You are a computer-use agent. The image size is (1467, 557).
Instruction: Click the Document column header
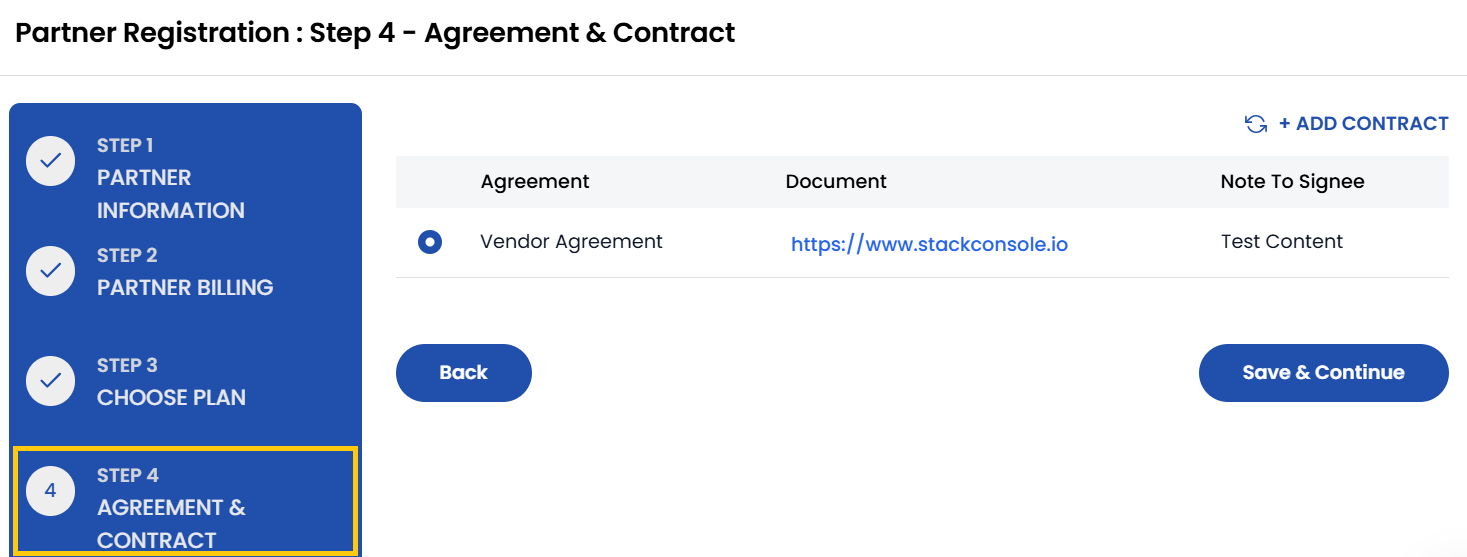tap(836, 182)
